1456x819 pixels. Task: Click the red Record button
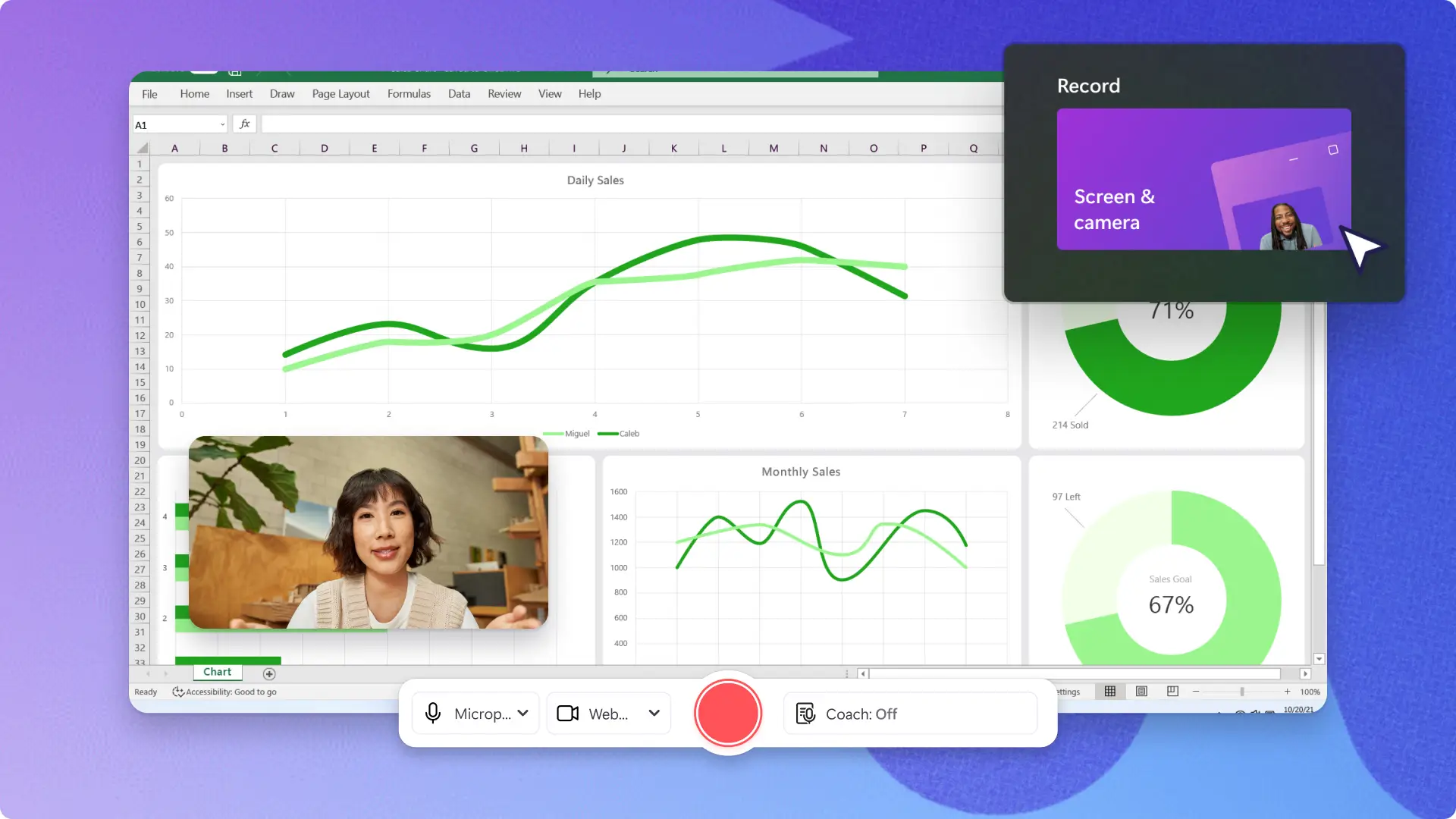(x=728, y=713)
